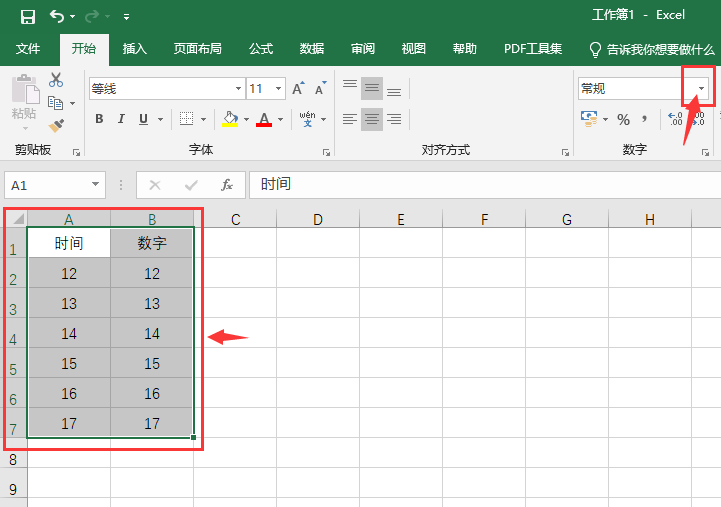The width and height of the screenshot is (721, 507).
Task: Click the Insert Function fx icon
Action: click(x=227, y=185)
